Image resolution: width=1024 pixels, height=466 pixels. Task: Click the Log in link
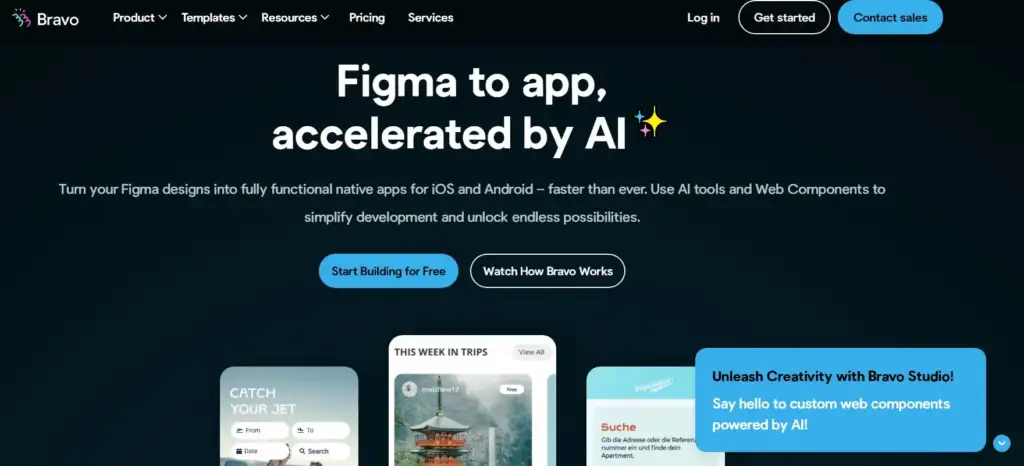click(x=703, y=18)
